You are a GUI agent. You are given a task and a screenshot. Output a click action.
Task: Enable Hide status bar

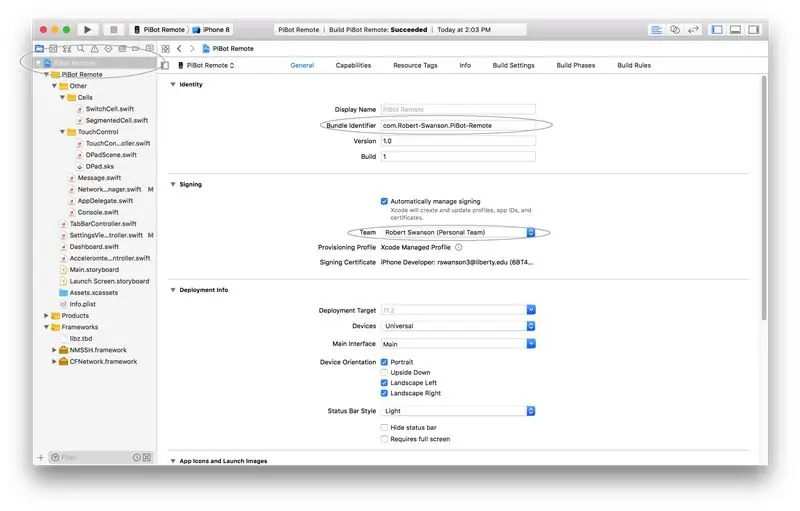point(384,427)
